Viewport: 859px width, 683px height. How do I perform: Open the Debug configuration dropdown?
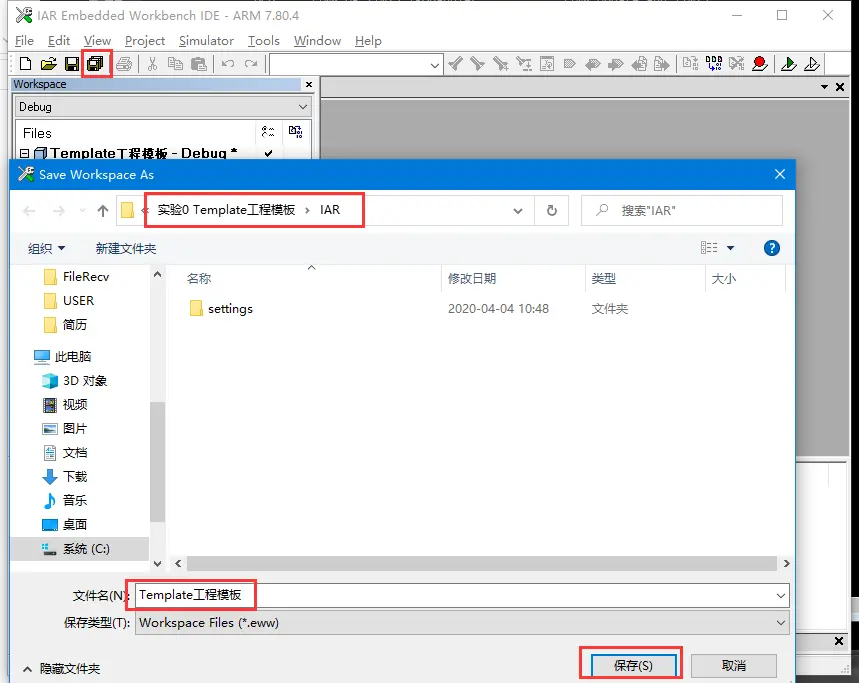click(302, 107)
